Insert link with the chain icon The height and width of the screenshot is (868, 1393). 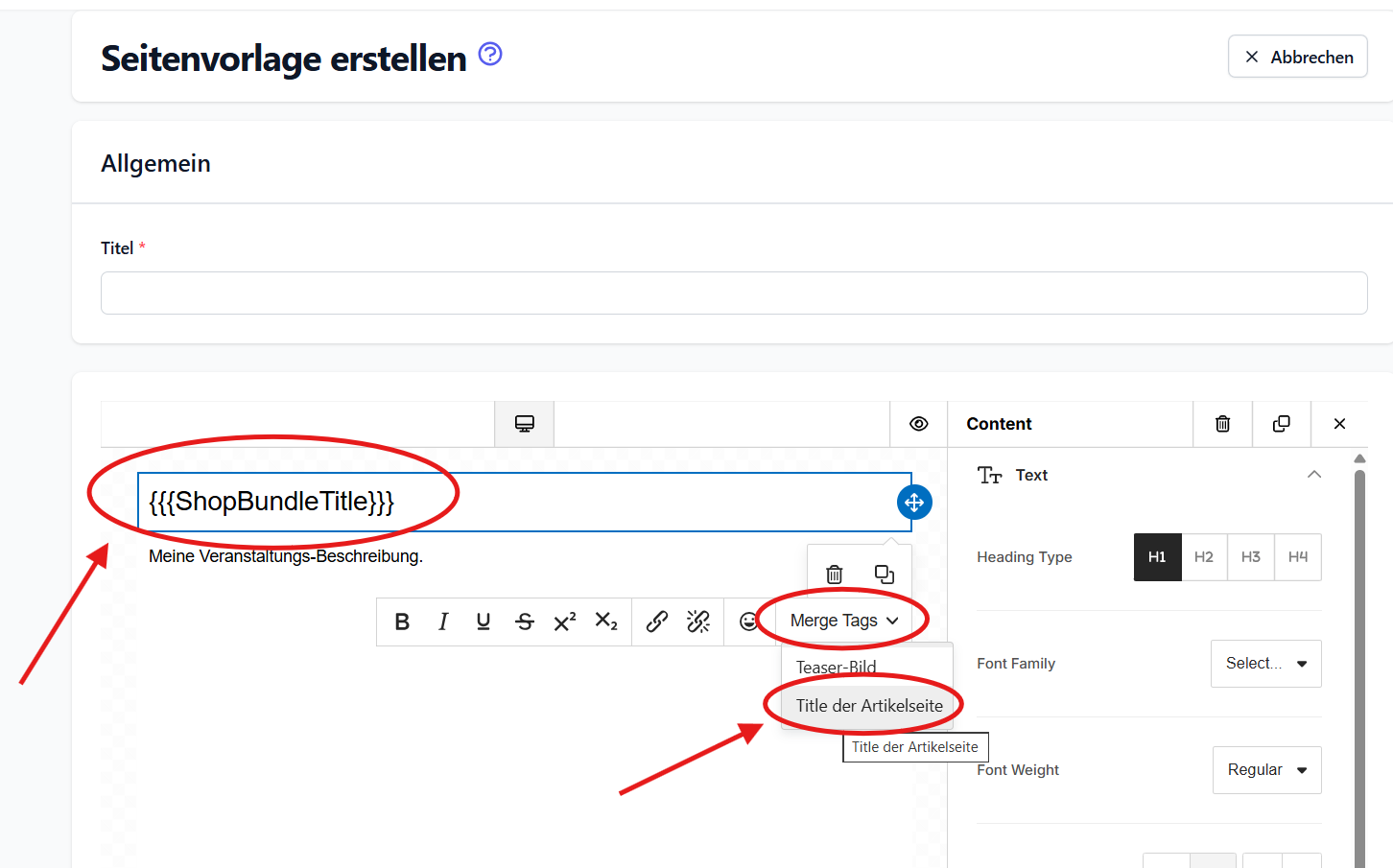tap(657, 622)
